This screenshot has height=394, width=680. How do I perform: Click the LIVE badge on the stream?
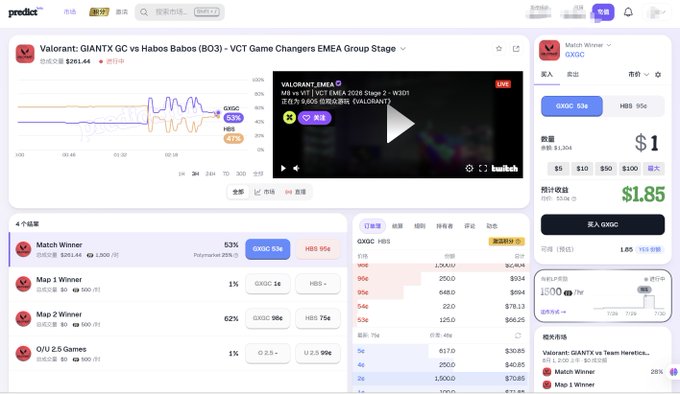[x=503, y=84]
